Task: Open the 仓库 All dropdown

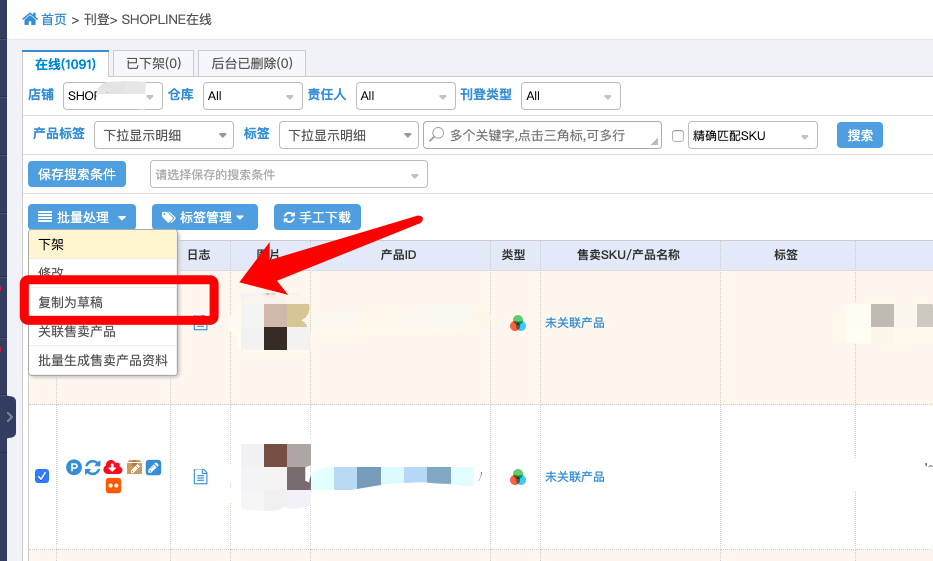Action: [x=253, y=96]
